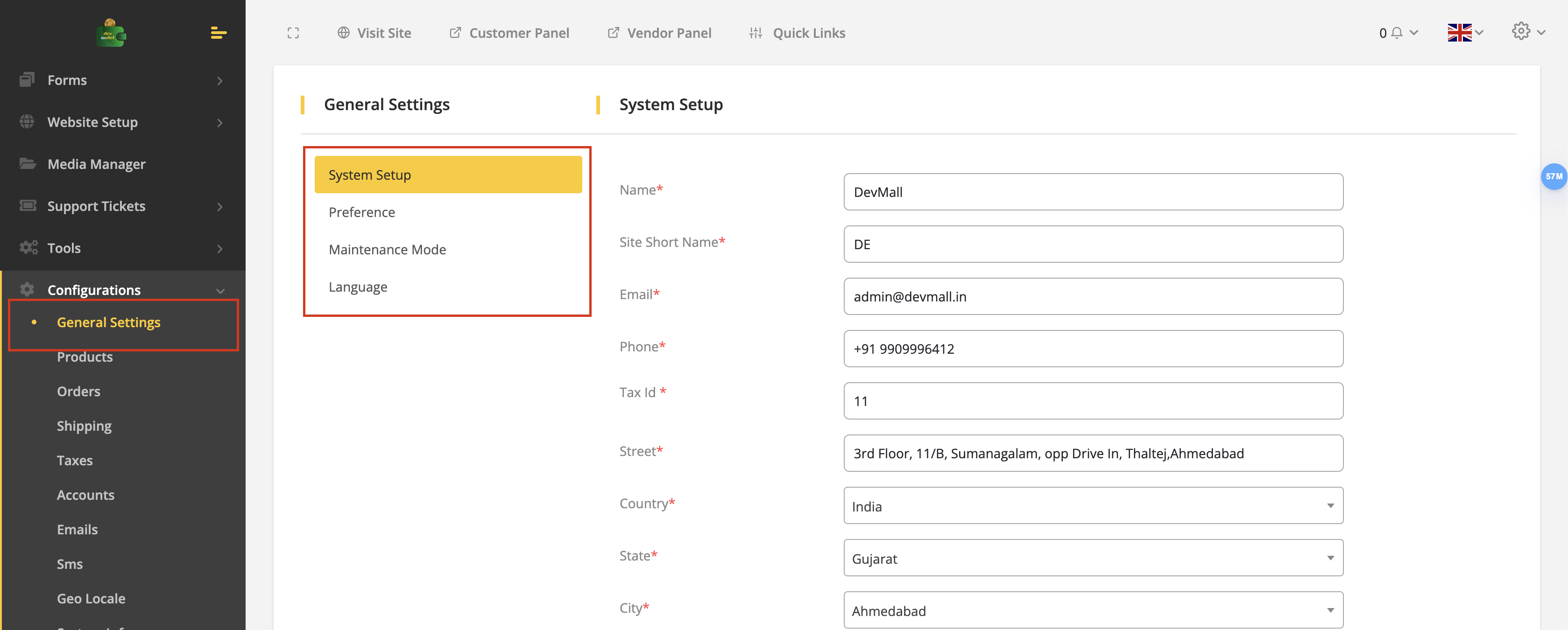Viewport: 1568px width, 630px height.
Task: Select the System Setup tab
Action: (x=448, y=175)
